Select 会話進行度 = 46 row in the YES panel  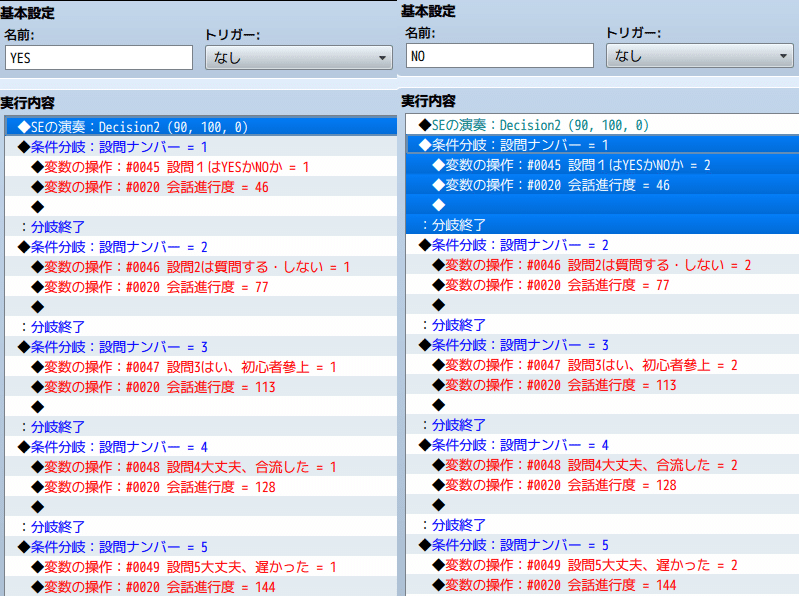tap(201, 187)
